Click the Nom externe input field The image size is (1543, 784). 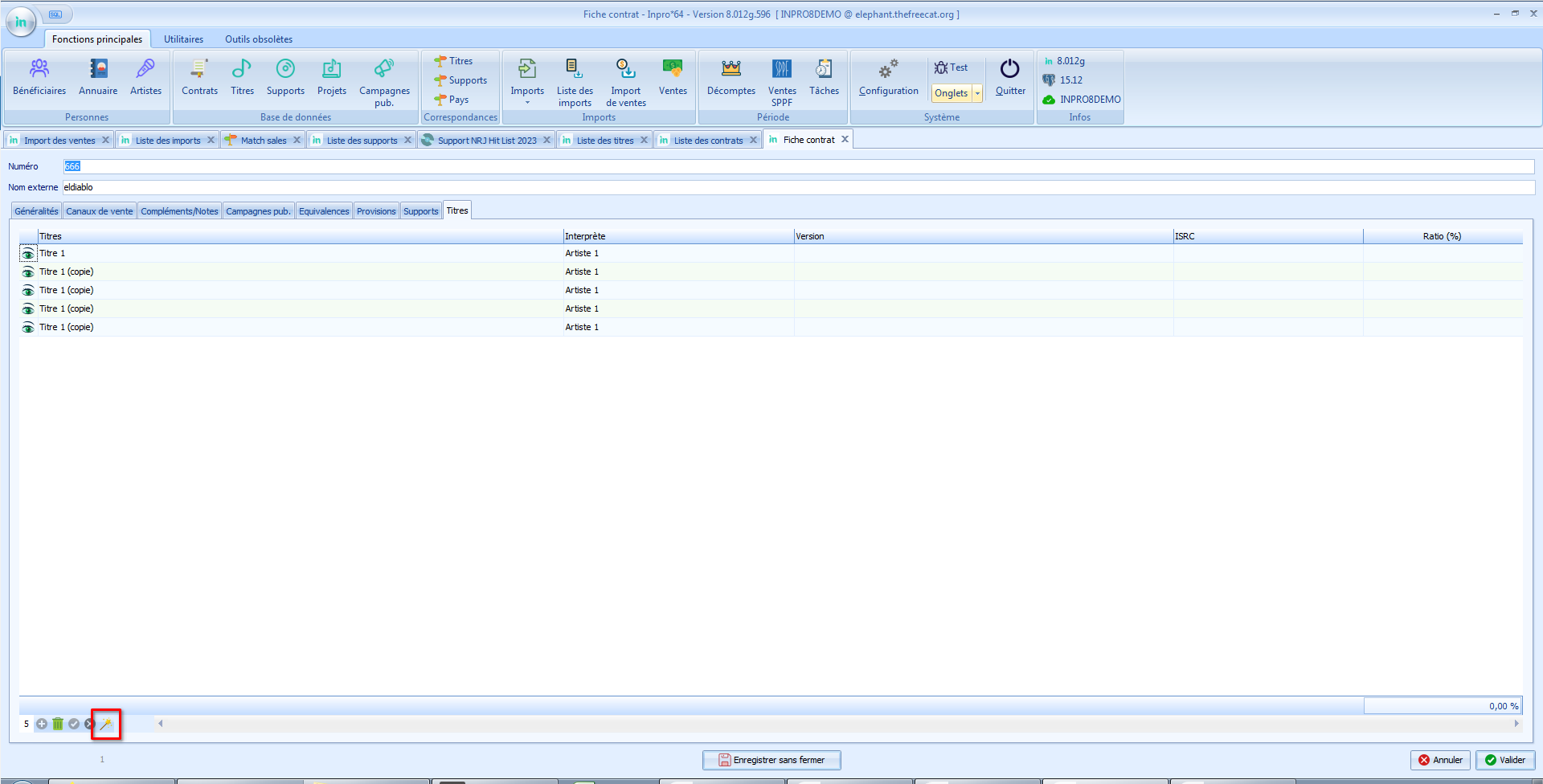(796, 187)
